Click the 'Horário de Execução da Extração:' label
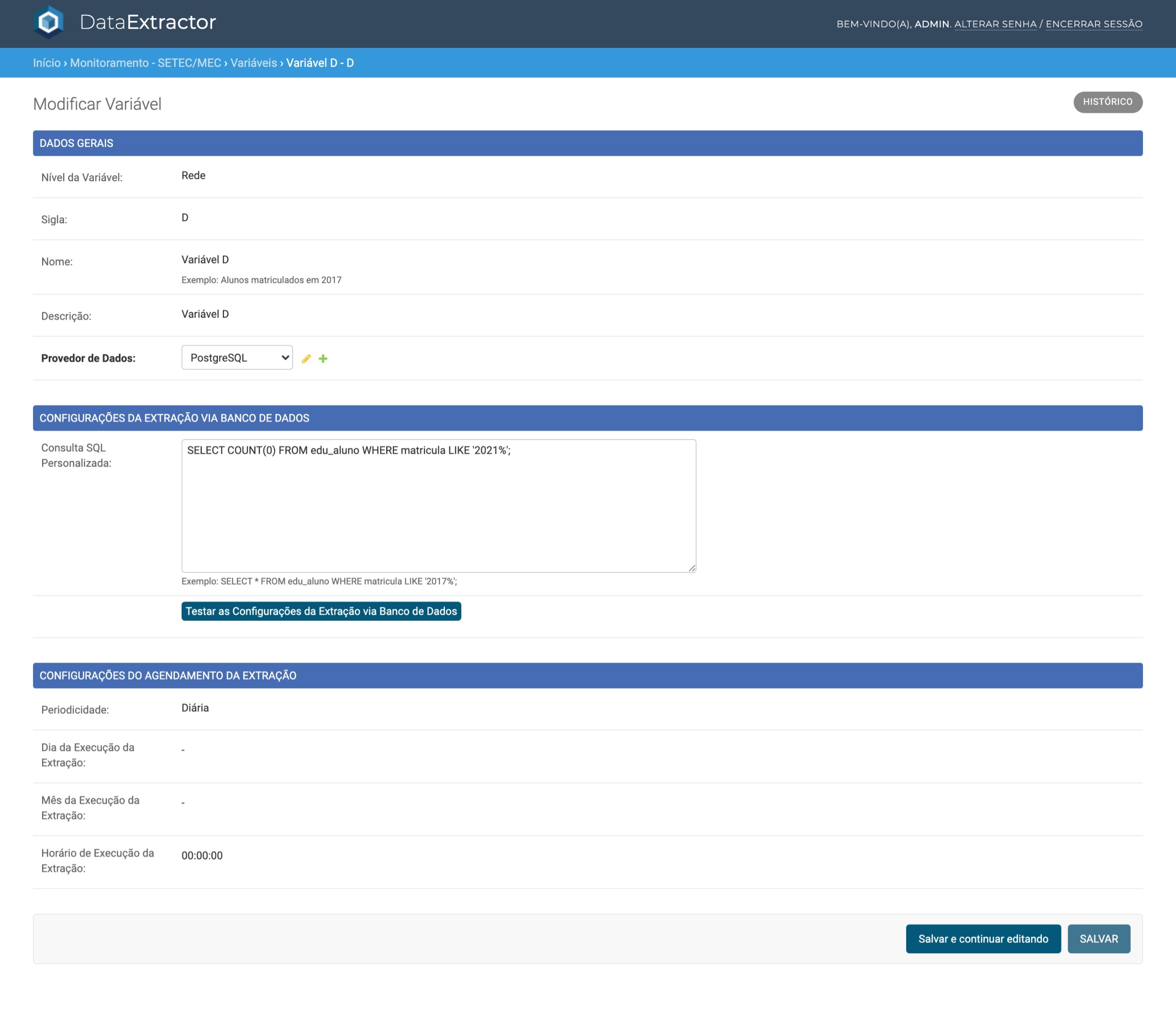The height and width of the screenshot is (1013, 1176). [x=98, y=860]
